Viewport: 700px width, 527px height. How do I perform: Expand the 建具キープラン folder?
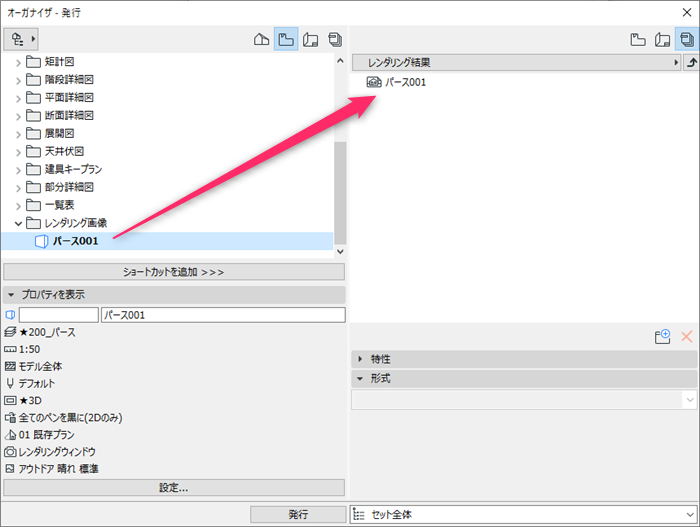(x=18, y=170)
